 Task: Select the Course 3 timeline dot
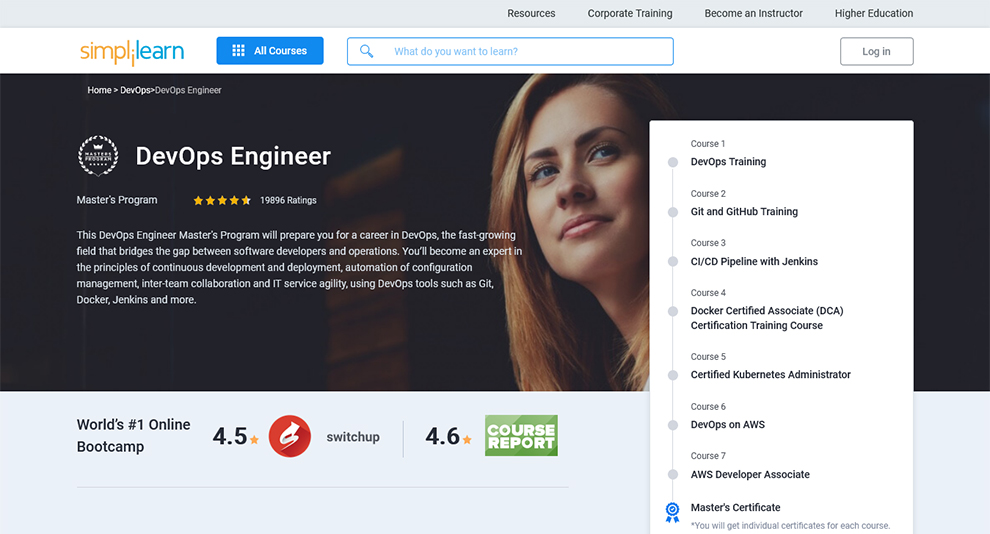pyautogui.click(x=673, y=261)
